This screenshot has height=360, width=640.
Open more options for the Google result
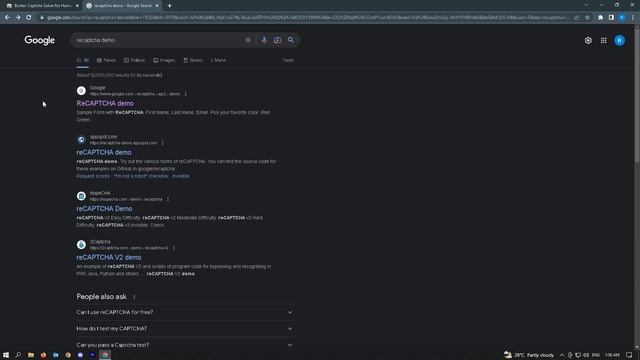point(186,94)
